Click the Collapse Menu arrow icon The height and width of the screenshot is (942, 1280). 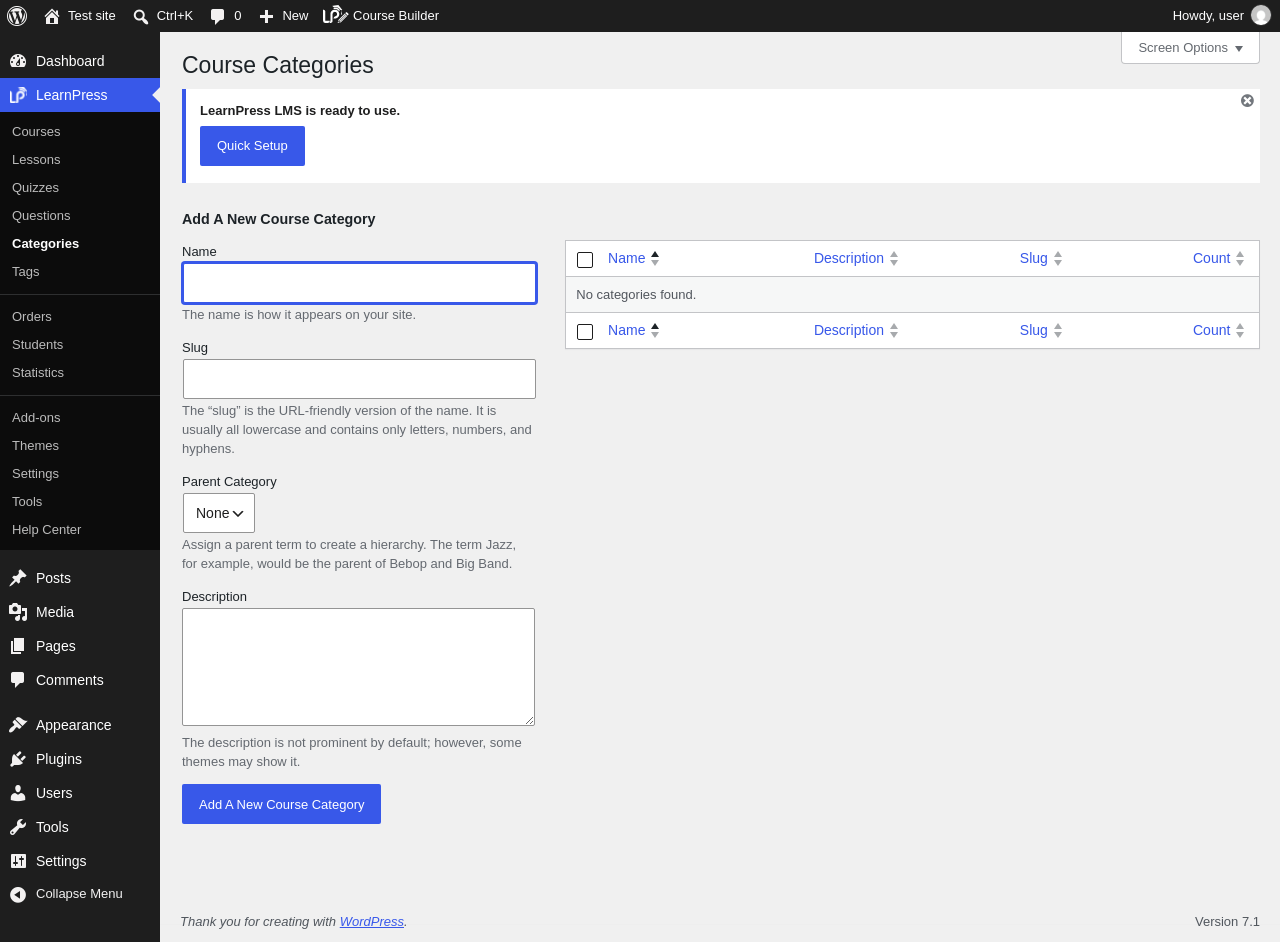tap(18, 894)
